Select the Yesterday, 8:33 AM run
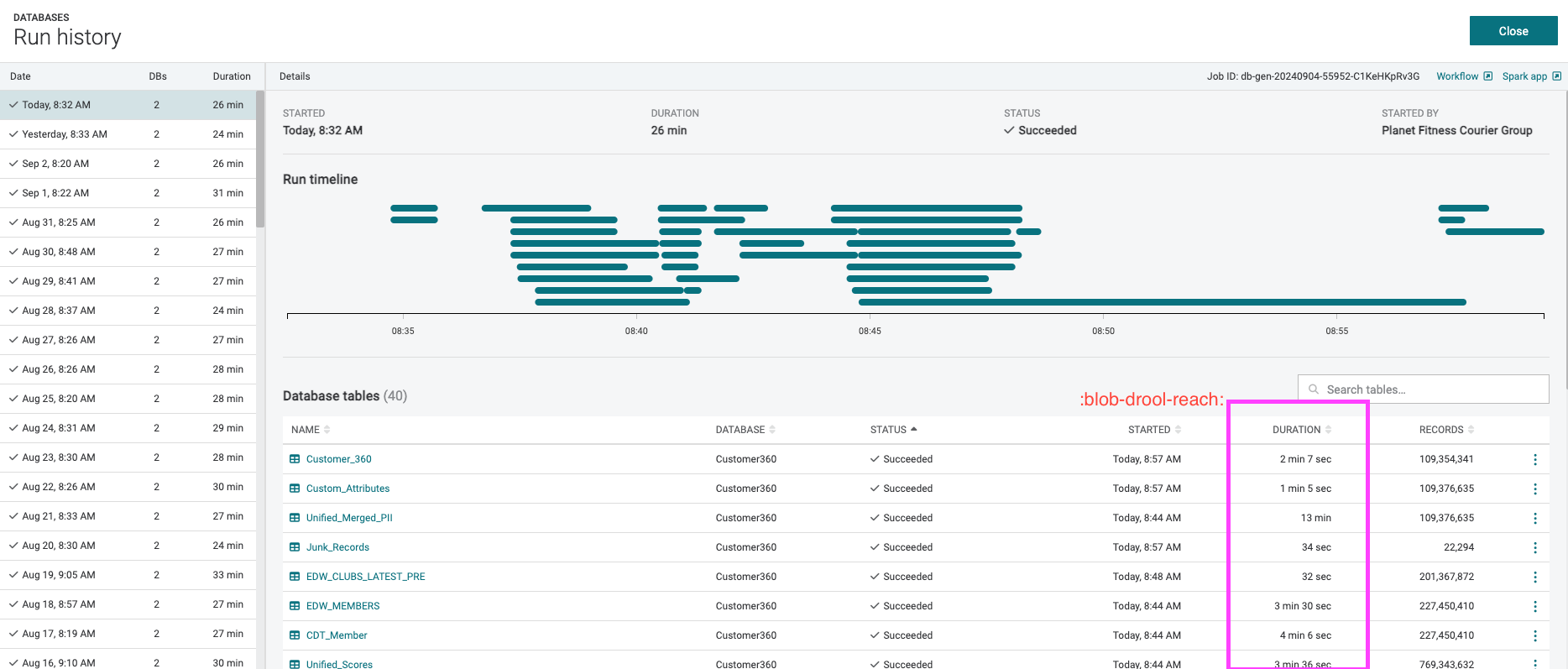The height and width of the screenshot is (669, 1568). click(x=128, y=134)
